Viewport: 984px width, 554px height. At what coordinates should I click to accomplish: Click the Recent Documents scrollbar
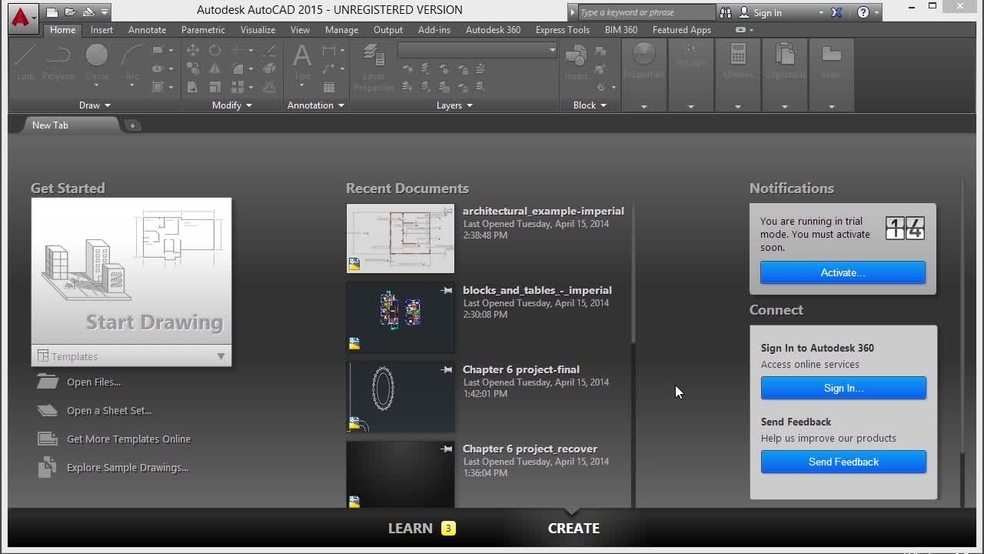[x=633, y=274]
